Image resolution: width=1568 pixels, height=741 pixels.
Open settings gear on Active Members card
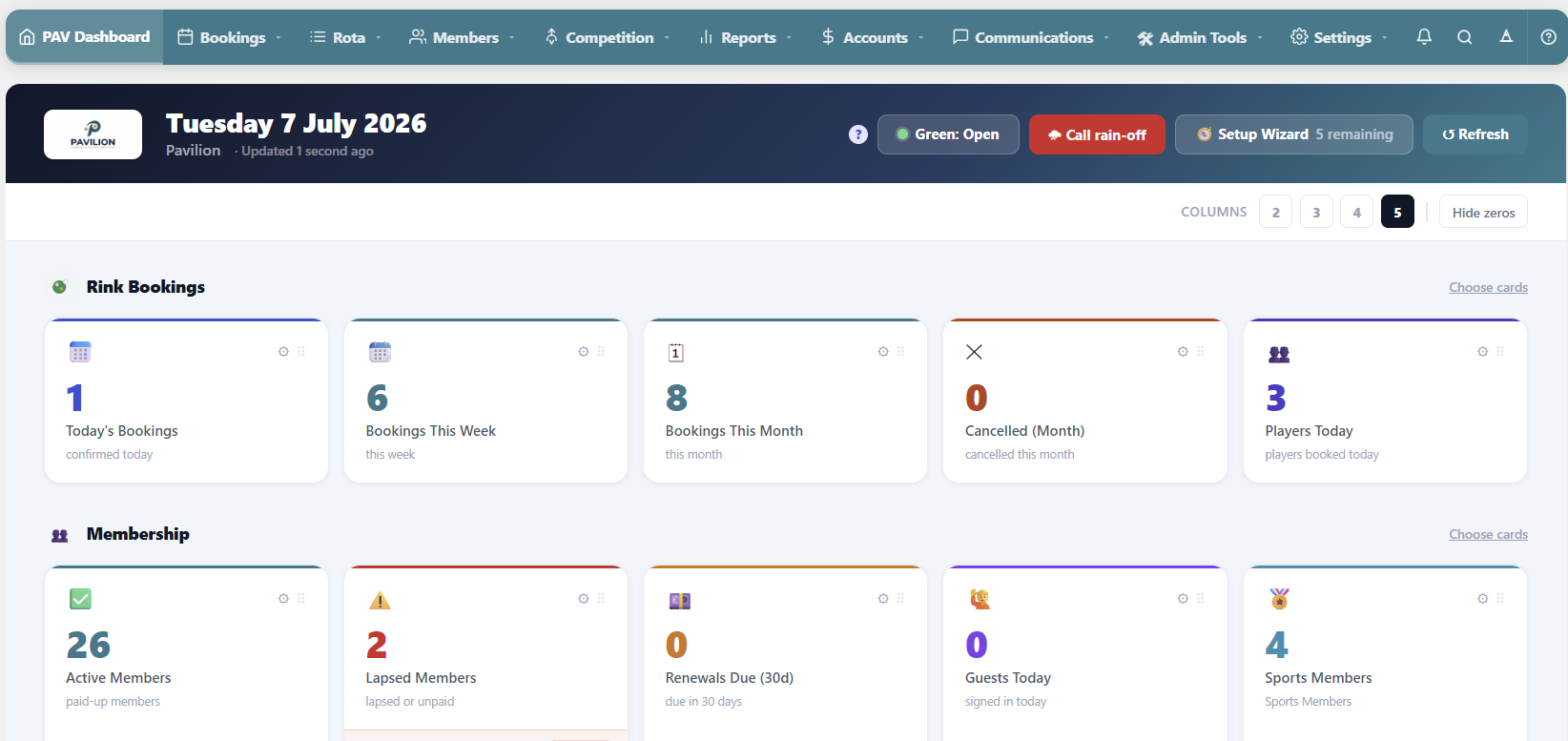tap(283, 599)
